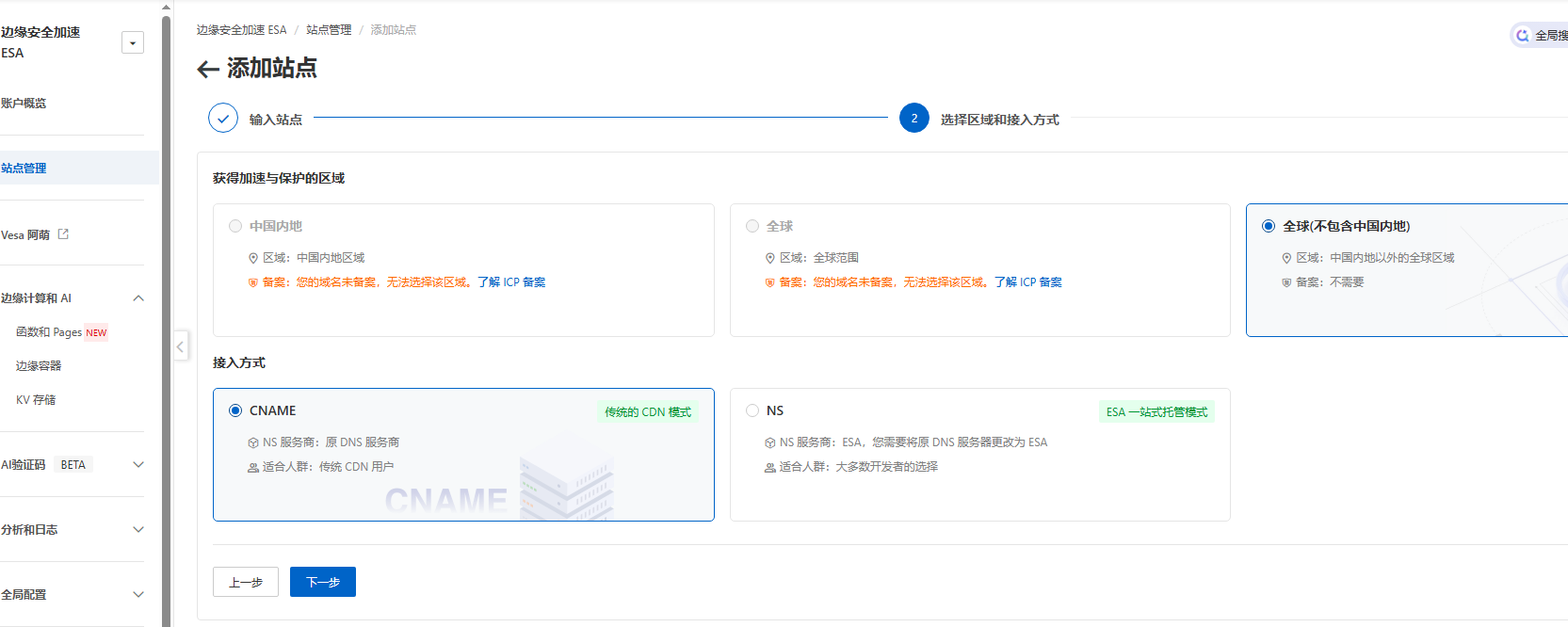Go to 站点管理 breadcrumb link
This screenshot has height=627, width=1568.
coord(329,30)
